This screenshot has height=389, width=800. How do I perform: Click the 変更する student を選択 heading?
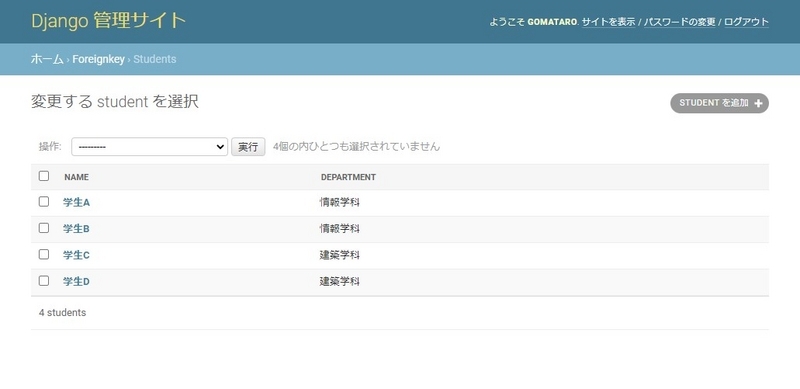pos(115,102)
